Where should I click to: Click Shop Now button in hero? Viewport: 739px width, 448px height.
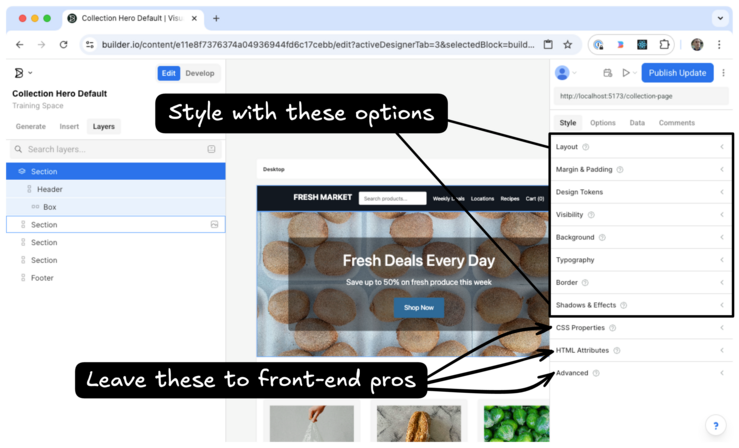(419, 308)
